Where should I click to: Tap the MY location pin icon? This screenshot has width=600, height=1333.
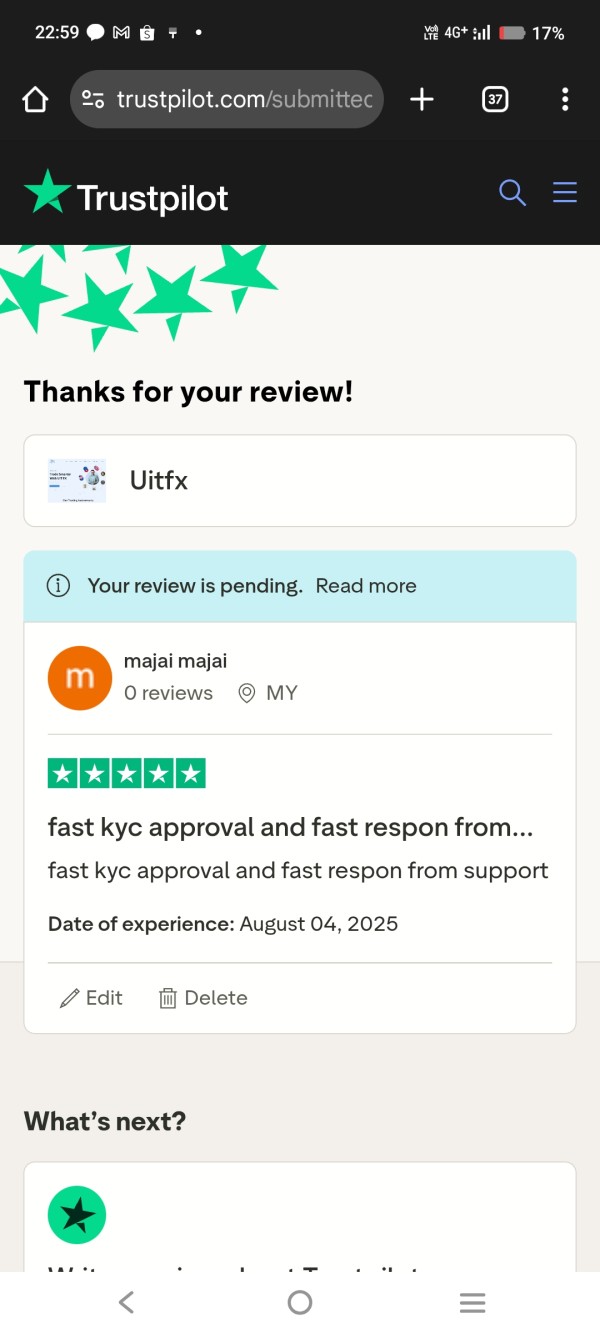click(x=247, y=693)
